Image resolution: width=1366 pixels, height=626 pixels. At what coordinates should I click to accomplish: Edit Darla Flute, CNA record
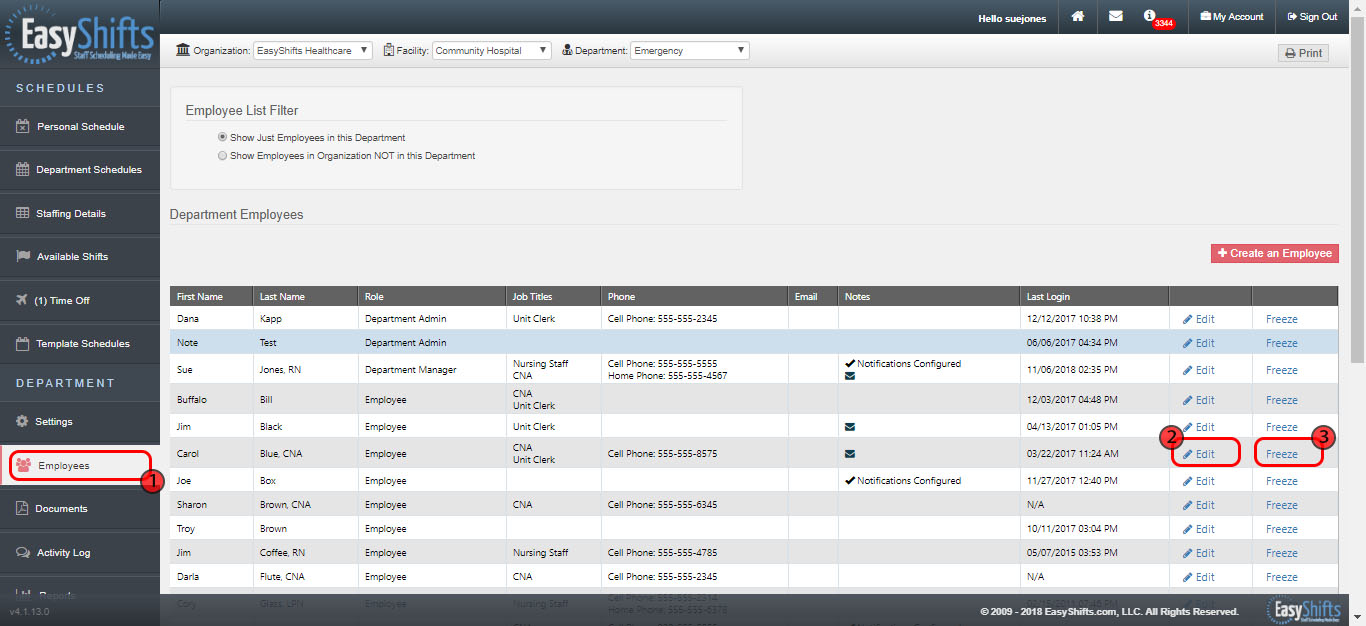1199,577
